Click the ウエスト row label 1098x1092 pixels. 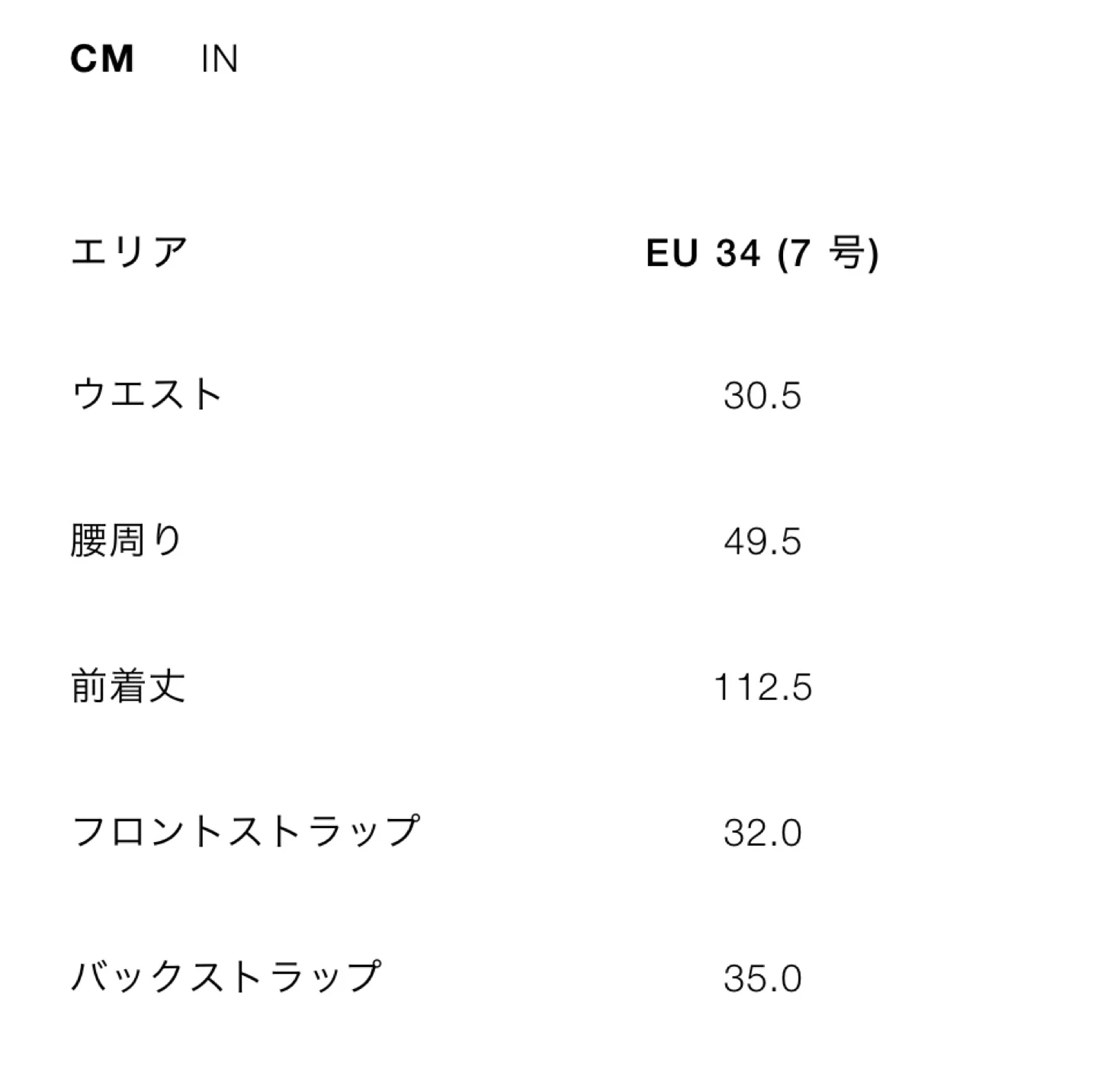click(x=146, y=395)
